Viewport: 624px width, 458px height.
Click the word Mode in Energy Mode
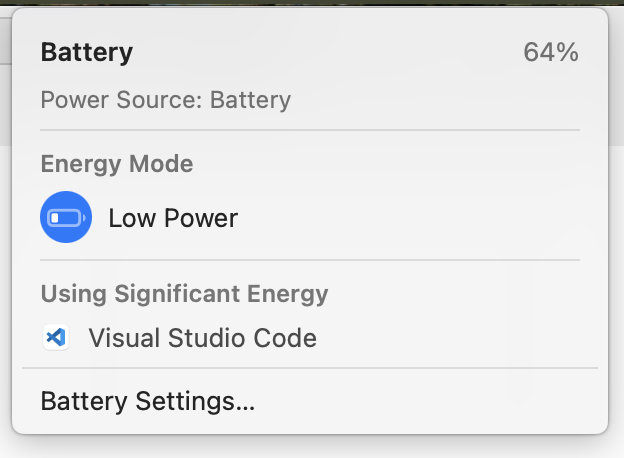[x=161, y=164]
